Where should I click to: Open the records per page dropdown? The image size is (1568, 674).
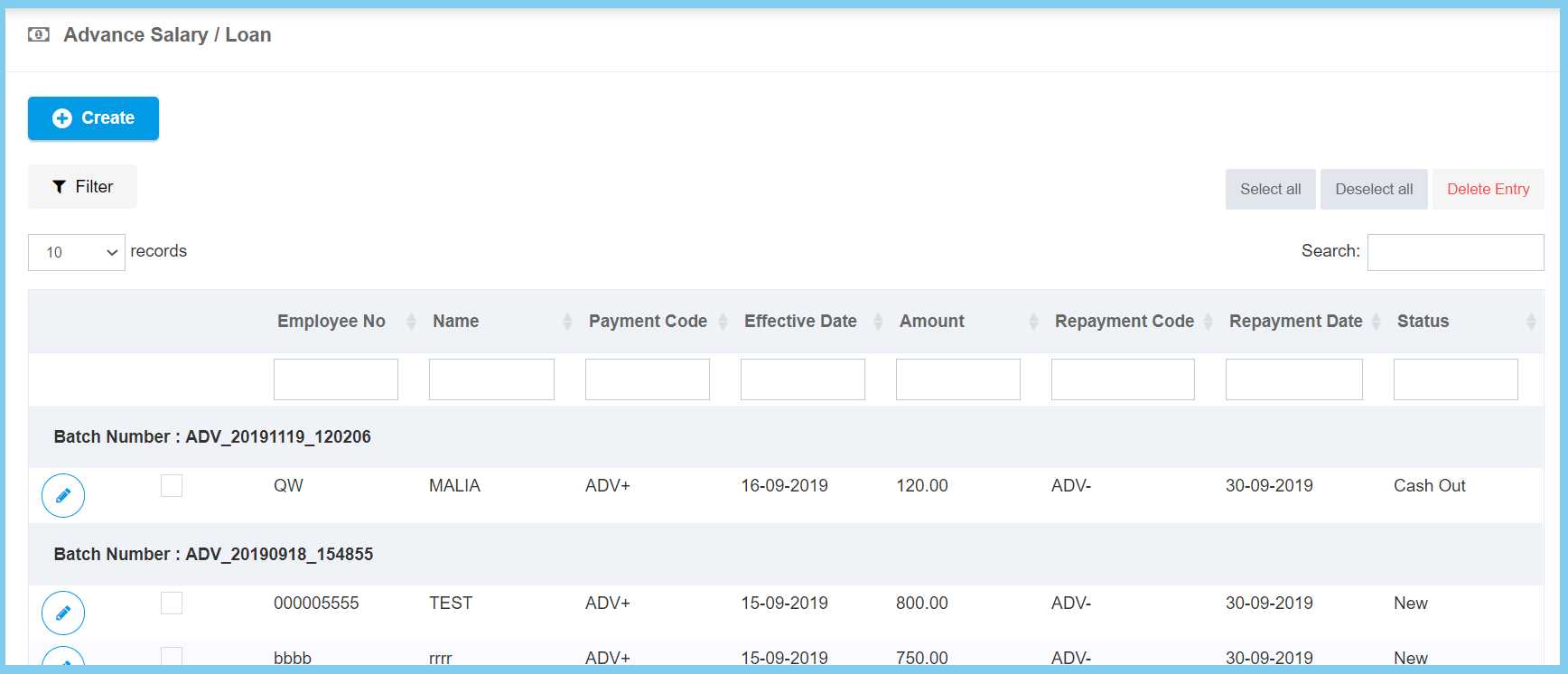coord(77,253)
